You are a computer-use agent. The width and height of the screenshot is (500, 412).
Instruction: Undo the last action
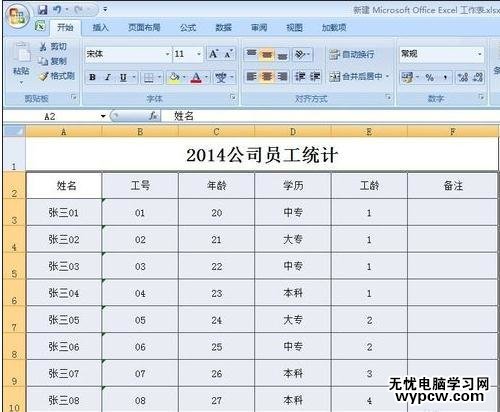click(x=57, y=10)
